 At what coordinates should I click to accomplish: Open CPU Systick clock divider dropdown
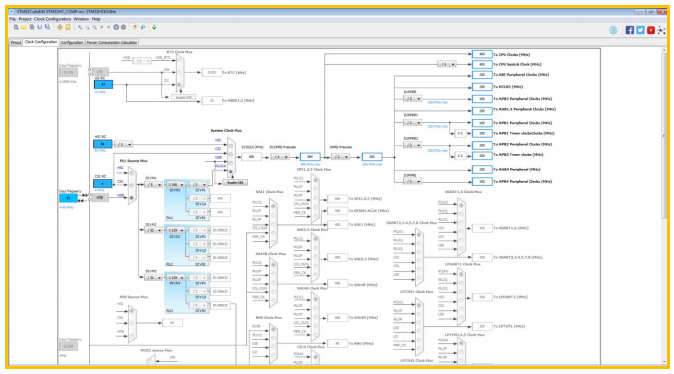447,64
